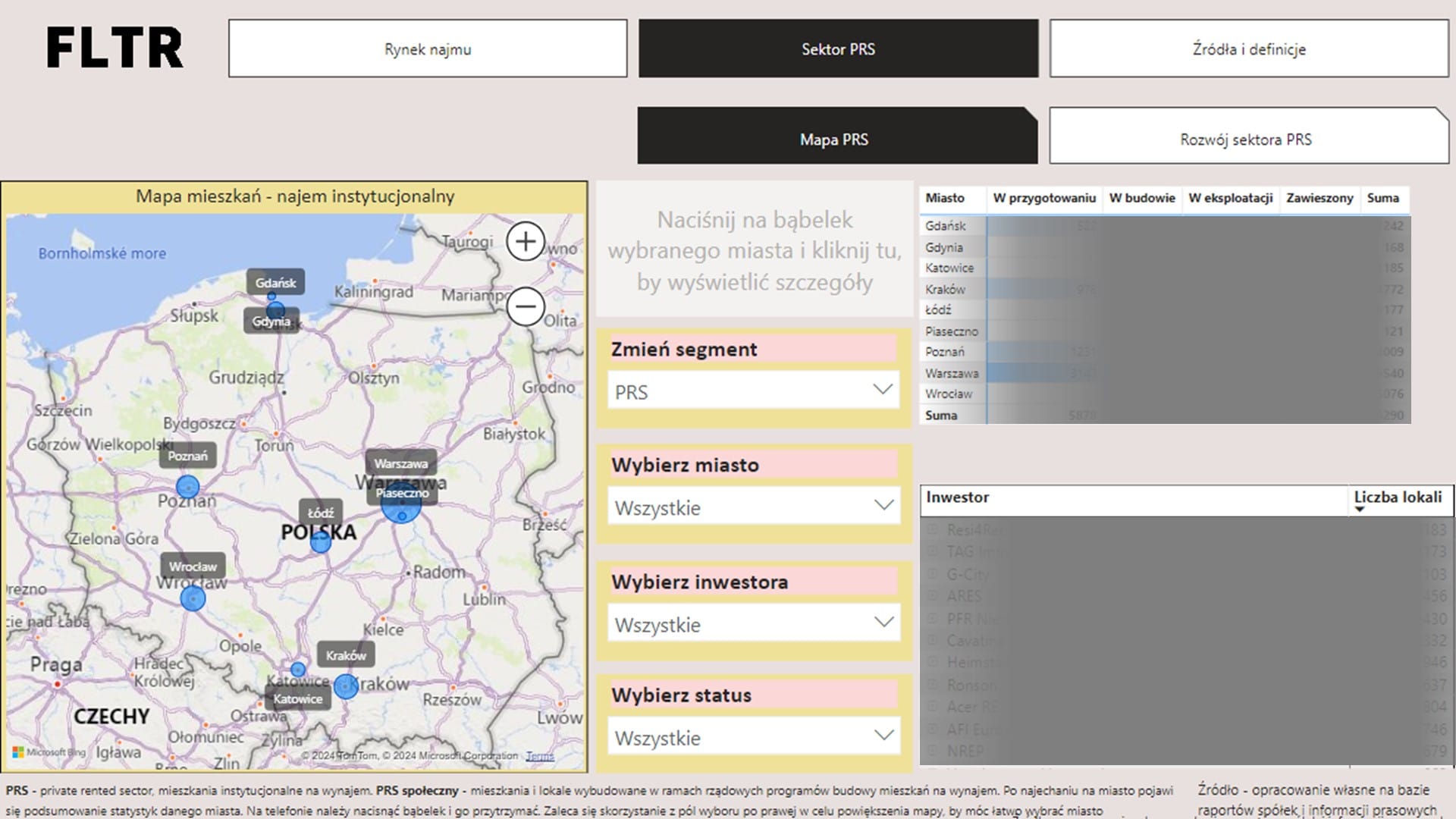Zoom out the map with minus icon
Image resolution: width=1456 pixels, height=819 pixels.
[x=526, y=306]
